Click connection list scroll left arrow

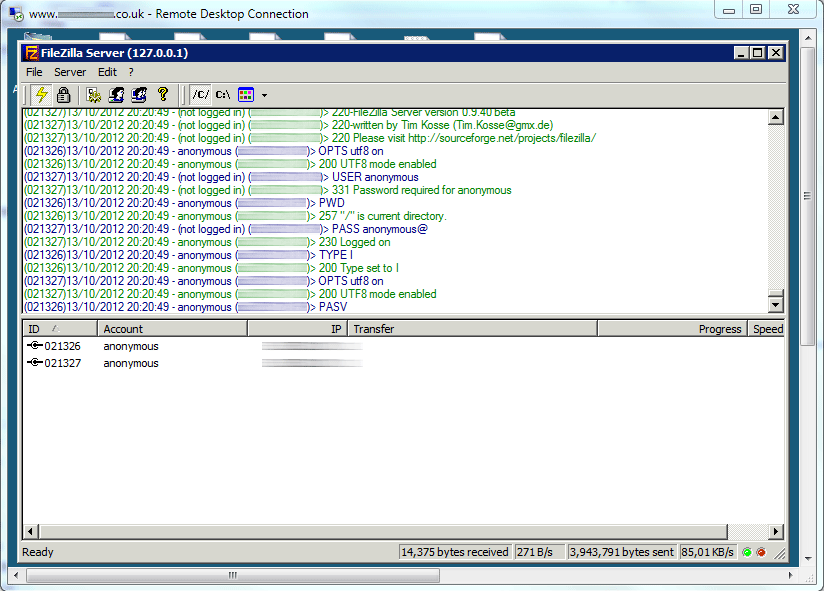coord(30,532)
